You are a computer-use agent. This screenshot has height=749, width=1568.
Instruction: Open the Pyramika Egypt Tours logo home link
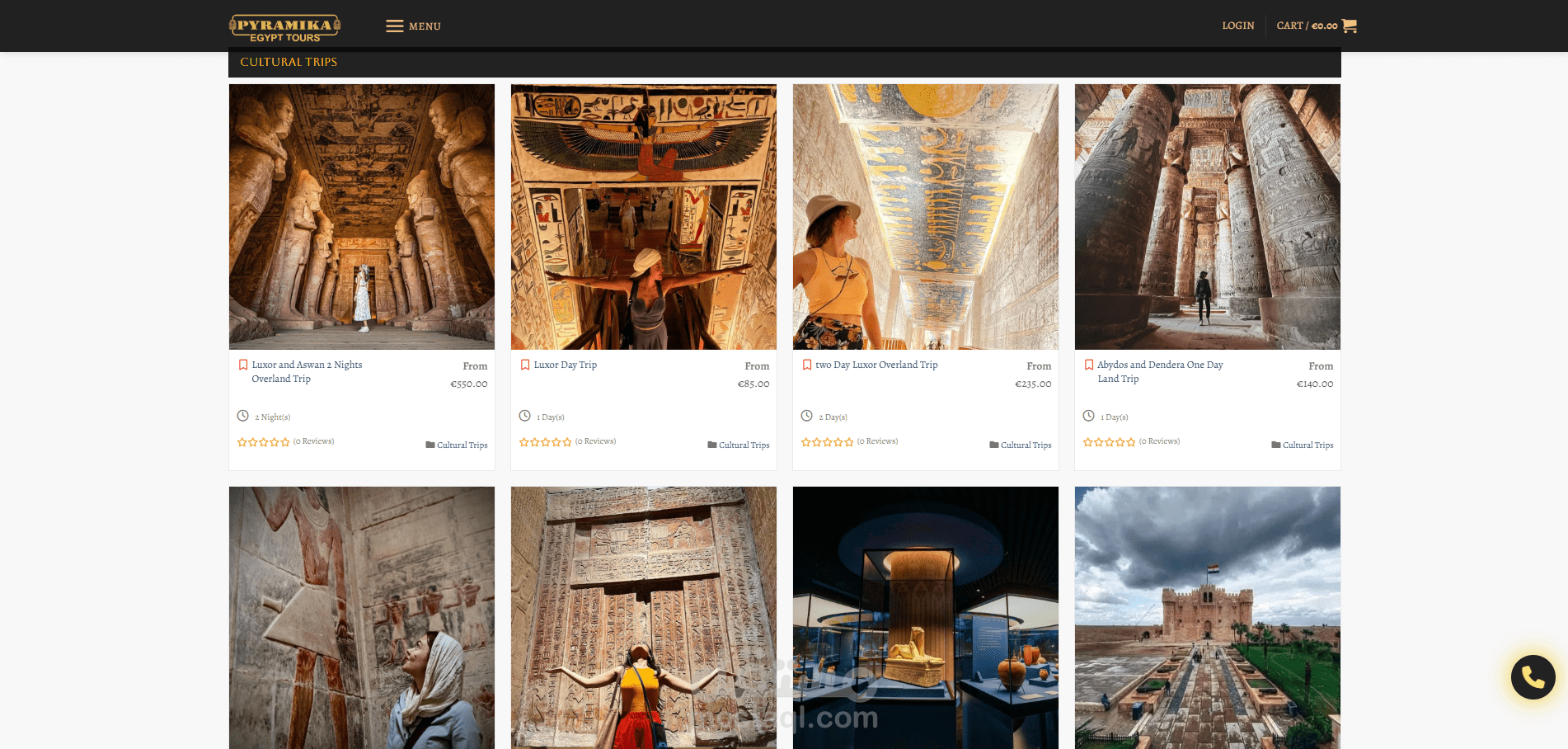[284, 27]
